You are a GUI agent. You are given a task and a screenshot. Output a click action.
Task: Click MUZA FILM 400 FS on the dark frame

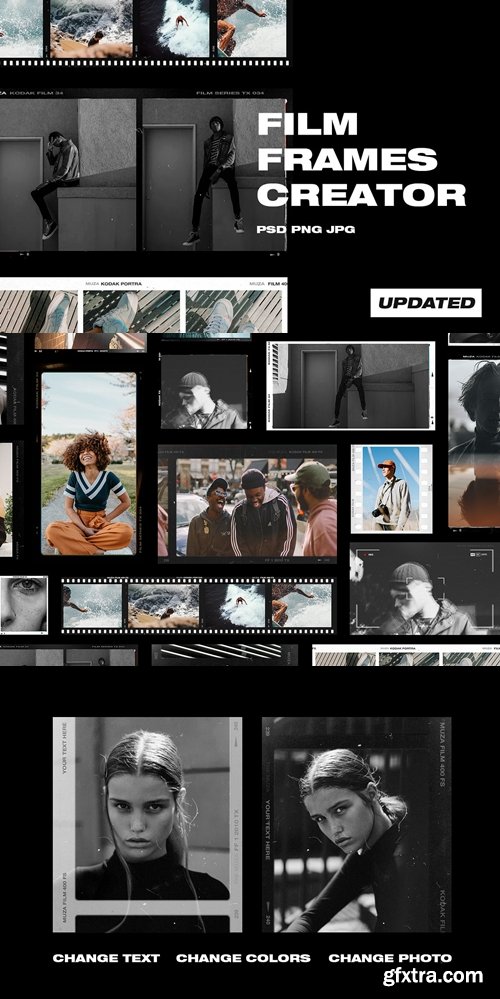pos(444,752)
